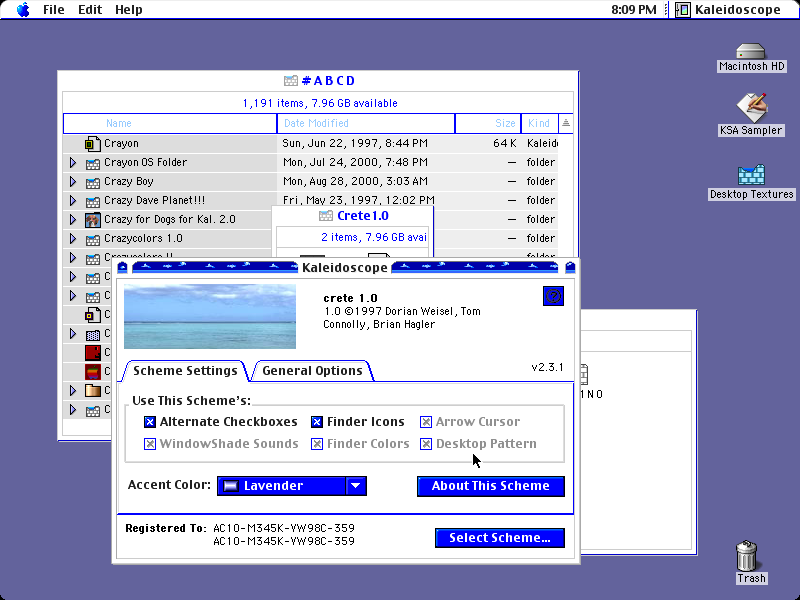Select the Crayon file name
Viewport: 800px width, 600px height.
(121, 143)
